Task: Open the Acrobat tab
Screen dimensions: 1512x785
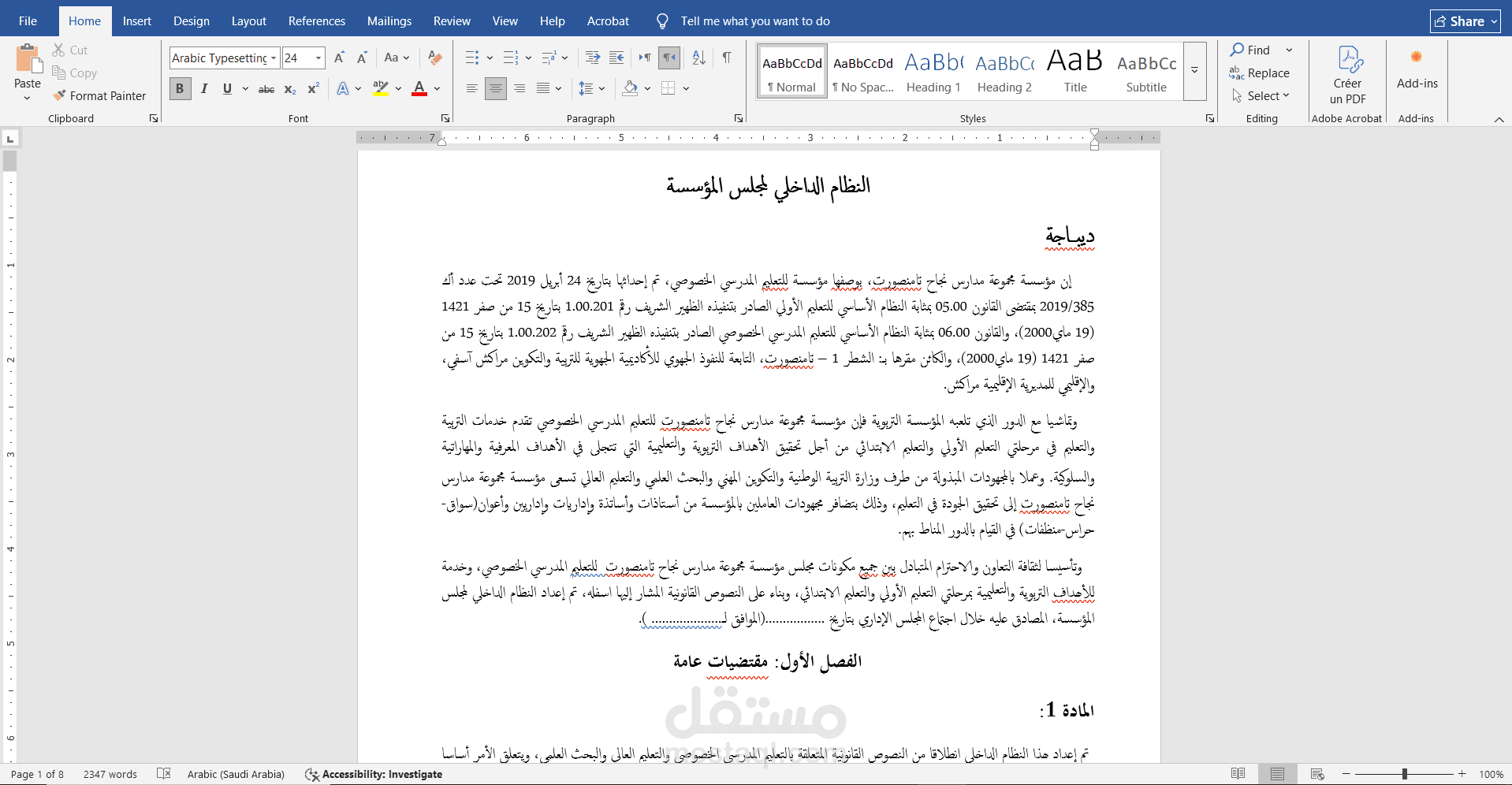Action: coord(608,21)
